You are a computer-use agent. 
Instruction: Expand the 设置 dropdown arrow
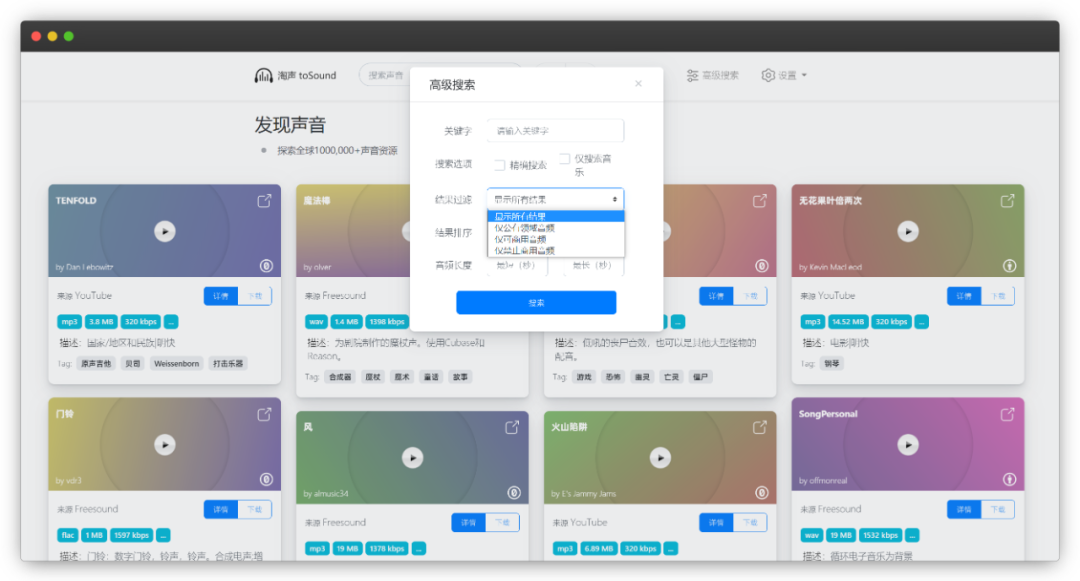point(806,75)
